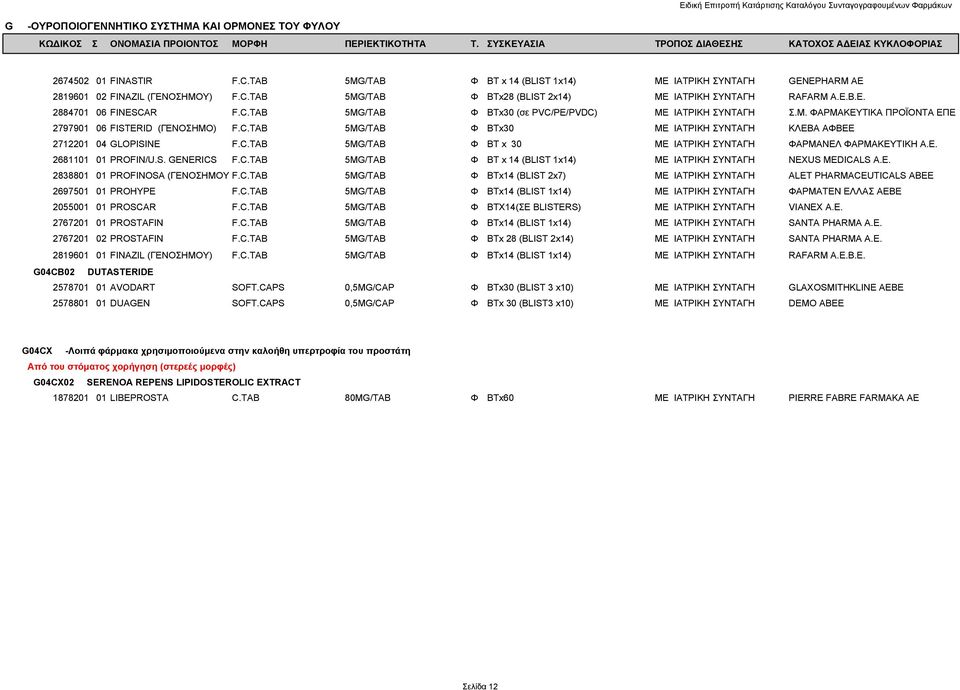Select code 2884701
960x690 pixels.
pyautogui.click(x=70, y=113)
